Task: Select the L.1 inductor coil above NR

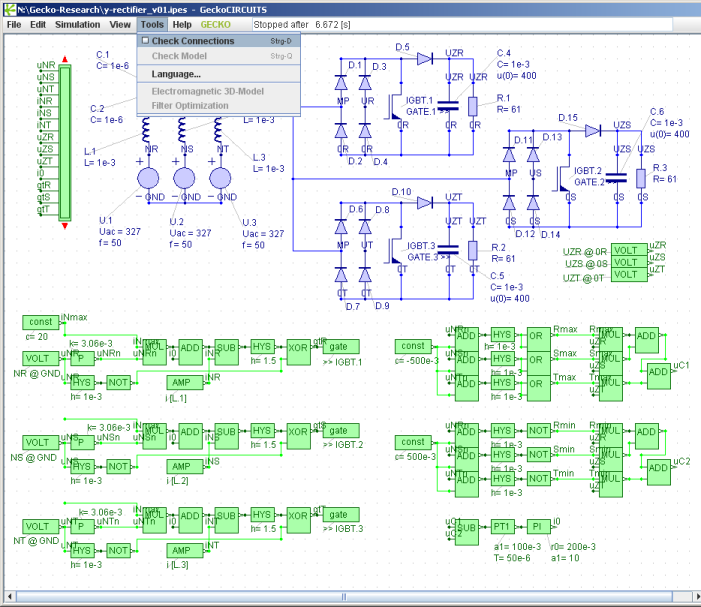Action: click(146, 130)
